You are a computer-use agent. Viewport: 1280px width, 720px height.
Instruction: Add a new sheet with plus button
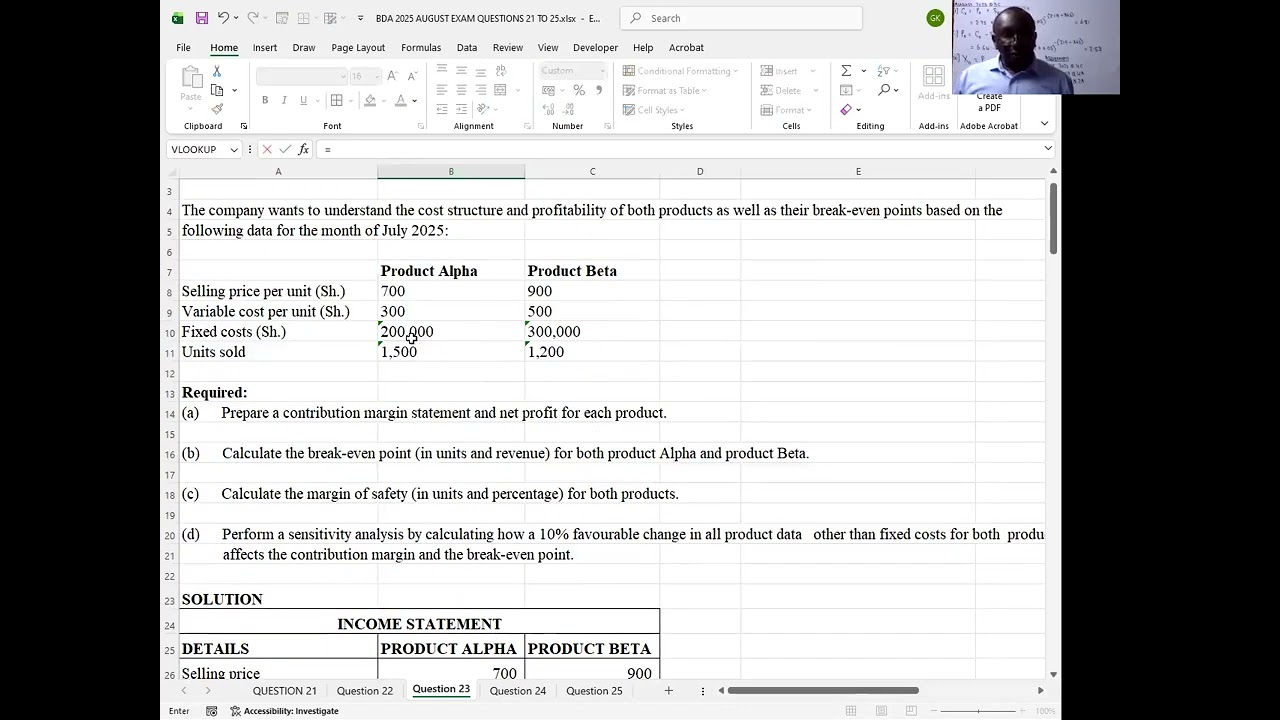pyautogui.click(x=669, y=691)
